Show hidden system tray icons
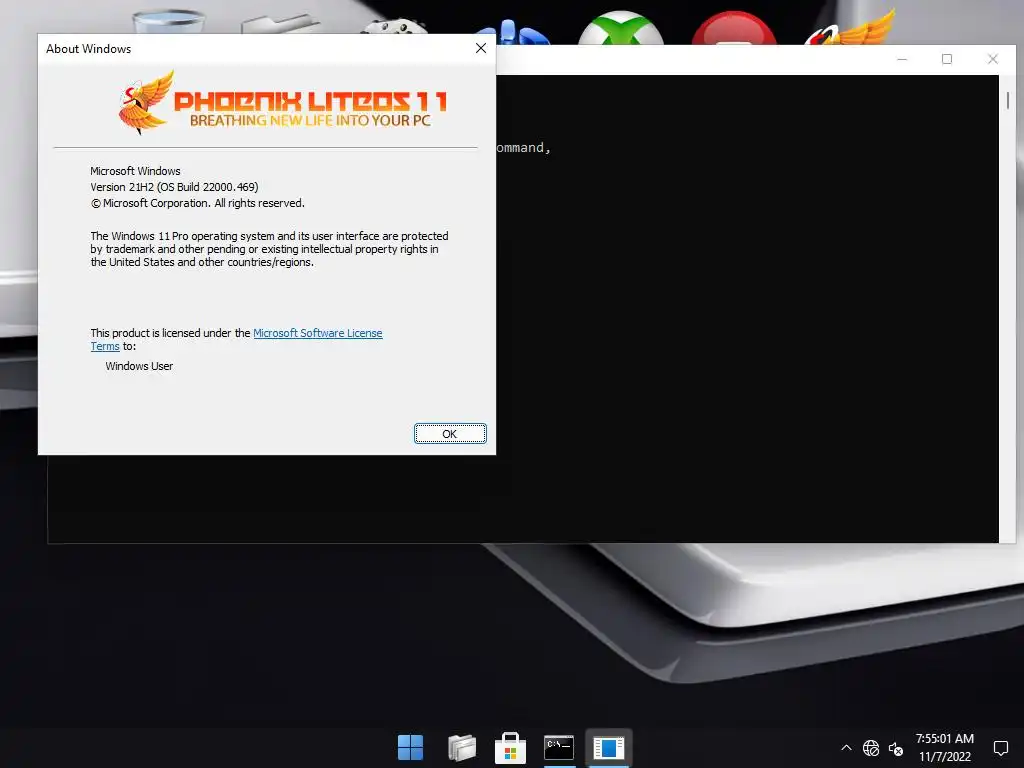 tap(846, 748)
